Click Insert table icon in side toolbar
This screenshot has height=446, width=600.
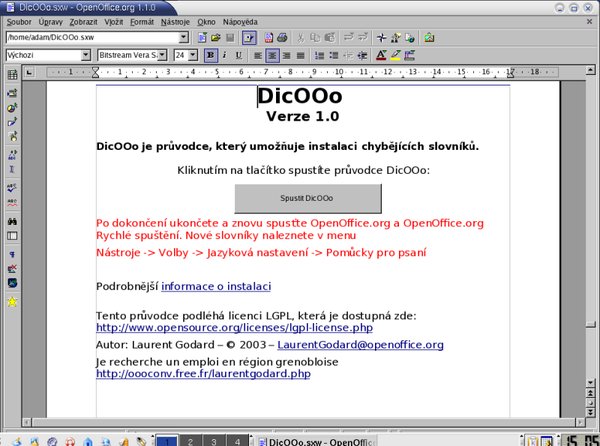[x=12, y=75]
